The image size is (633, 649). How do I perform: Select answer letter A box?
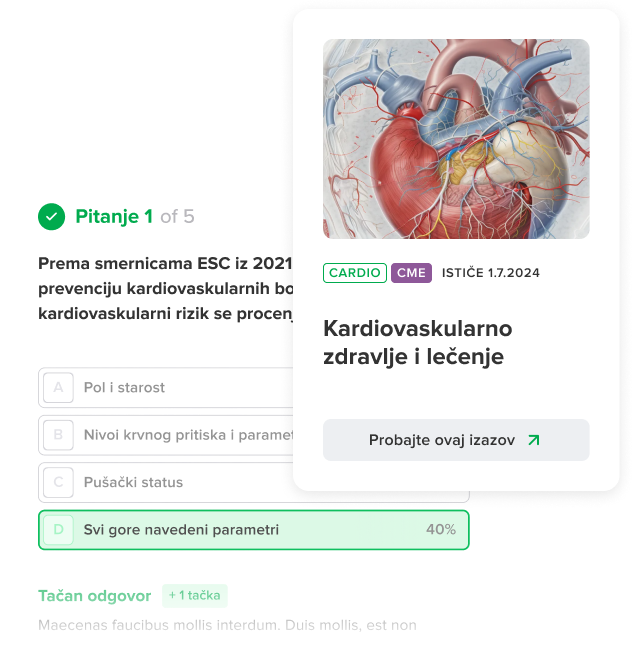[58, 387]
